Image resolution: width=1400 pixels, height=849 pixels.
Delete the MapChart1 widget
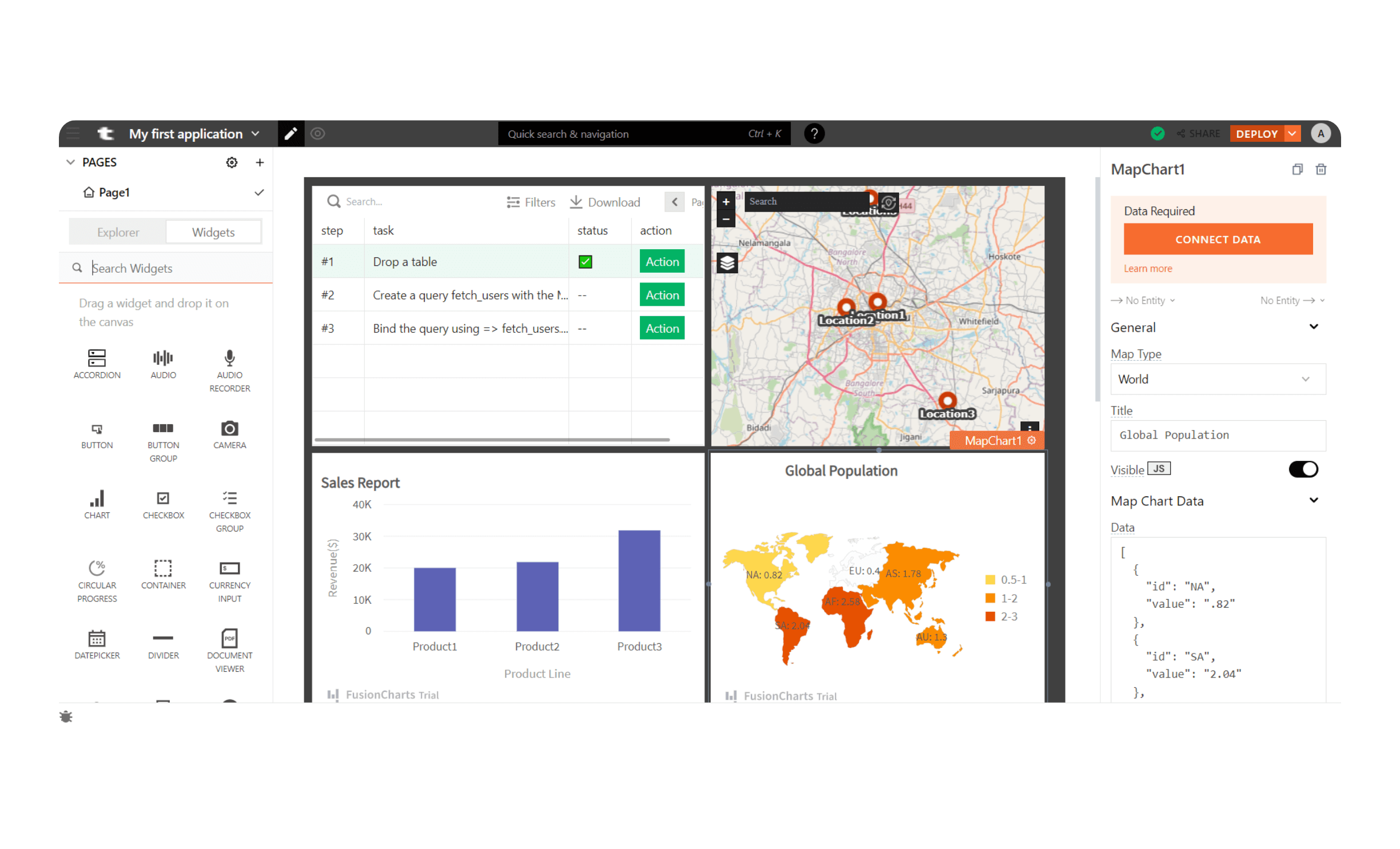click(1321, 169)
